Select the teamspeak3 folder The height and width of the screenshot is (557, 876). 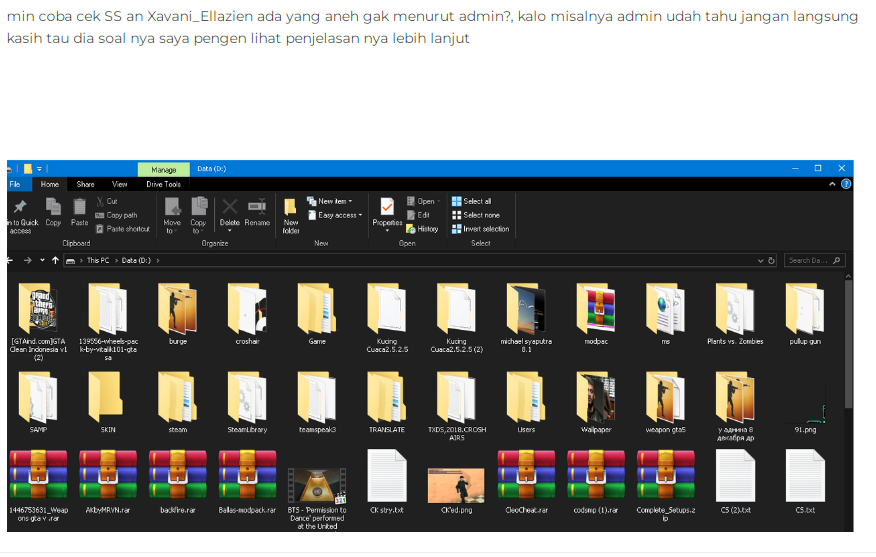317,402
